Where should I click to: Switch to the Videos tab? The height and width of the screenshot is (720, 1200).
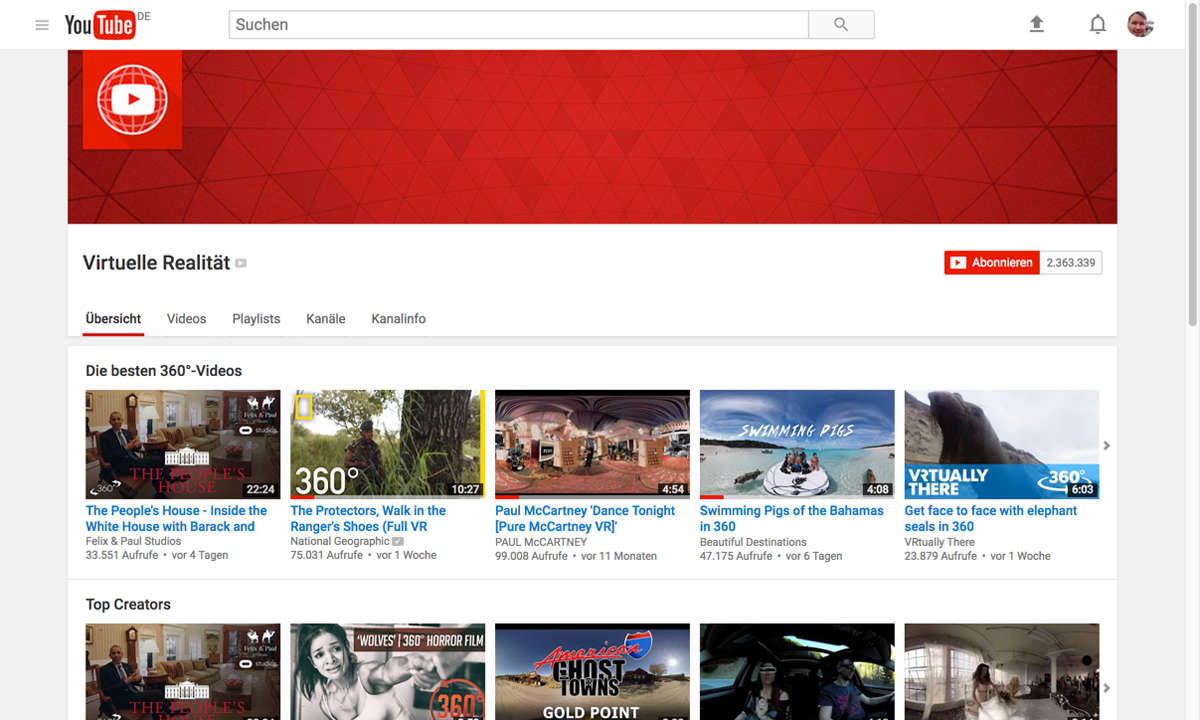pyautogui.click(x=186, y=319)
